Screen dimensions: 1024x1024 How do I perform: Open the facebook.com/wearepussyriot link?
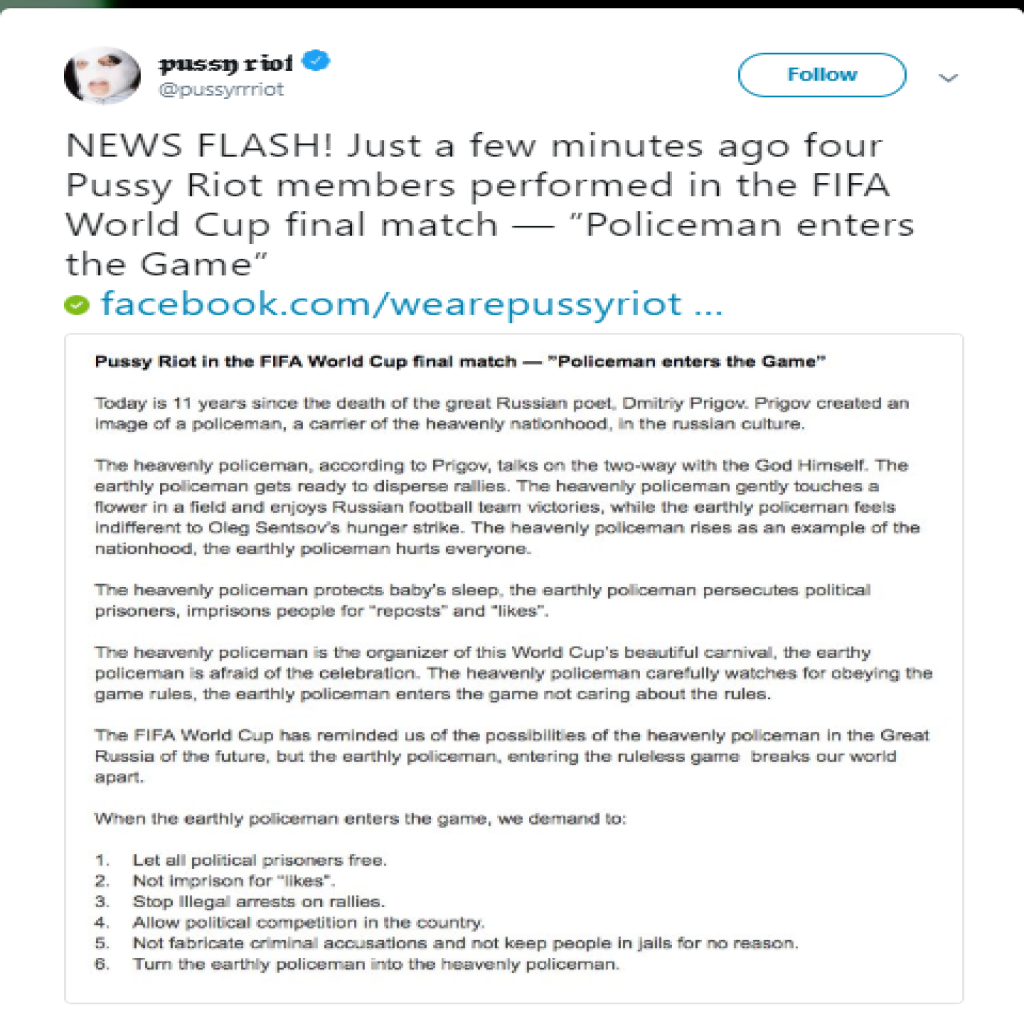[x=410, y=303]
